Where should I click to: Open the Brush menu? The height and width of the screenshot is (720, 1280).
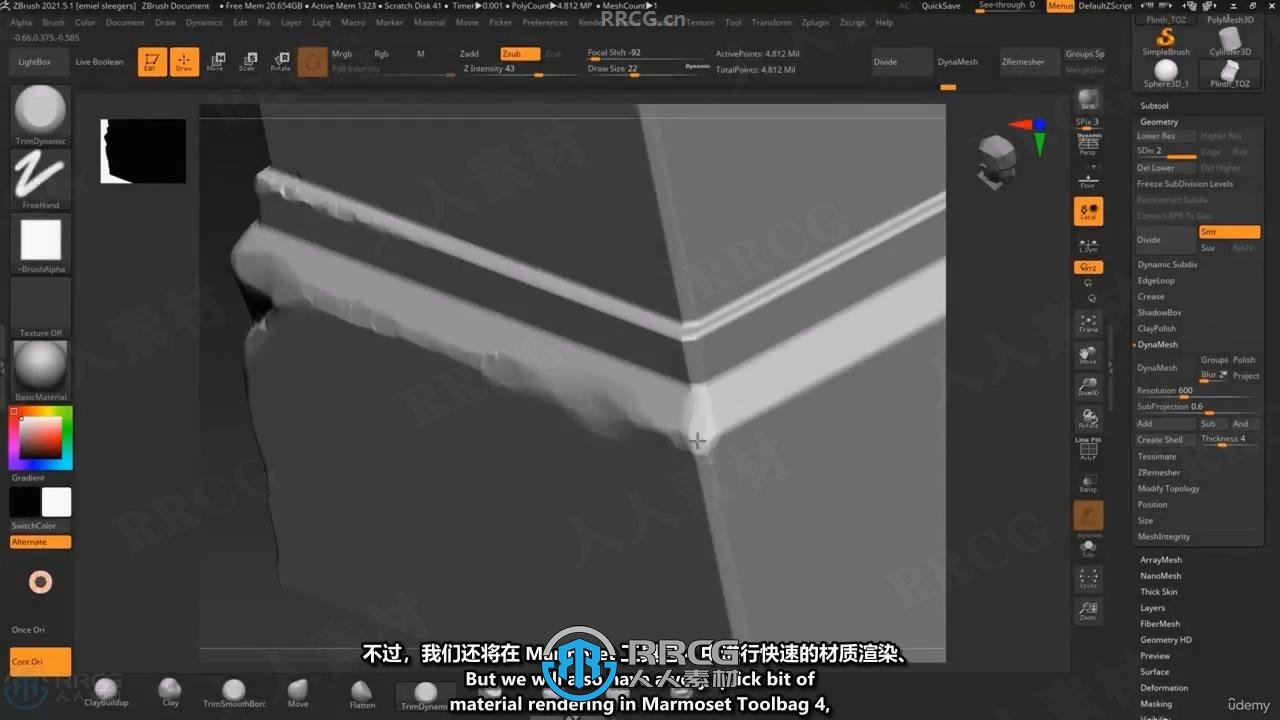coord(53,22)
